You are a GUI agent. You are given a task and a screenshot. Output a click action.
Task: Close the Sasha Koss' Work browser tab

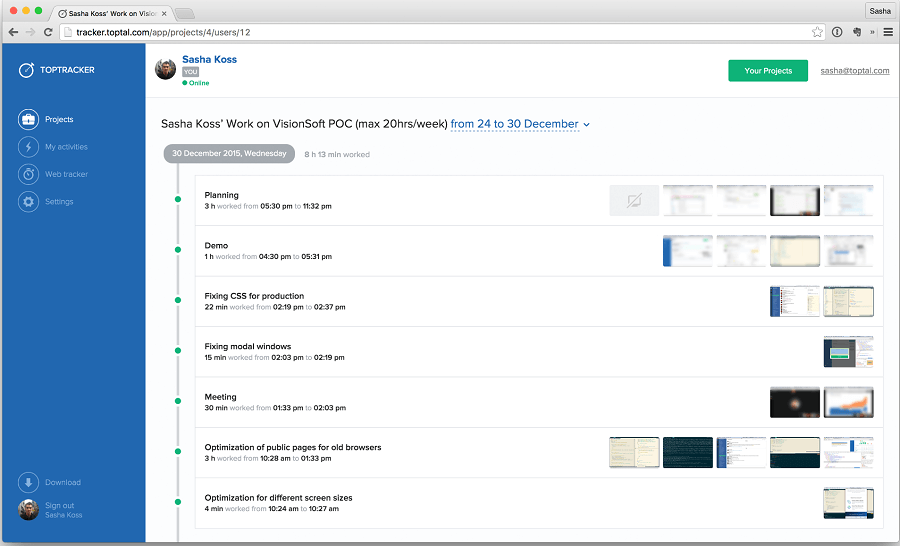point(164,13)
